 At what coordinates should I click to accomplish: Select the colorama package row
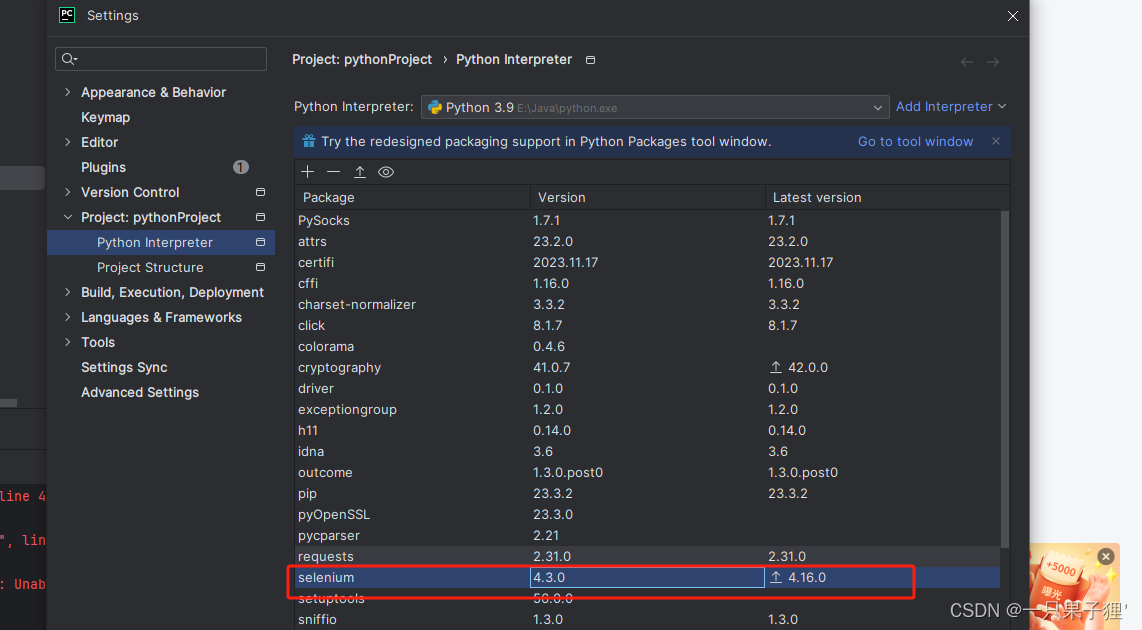(x=647, y=347)
